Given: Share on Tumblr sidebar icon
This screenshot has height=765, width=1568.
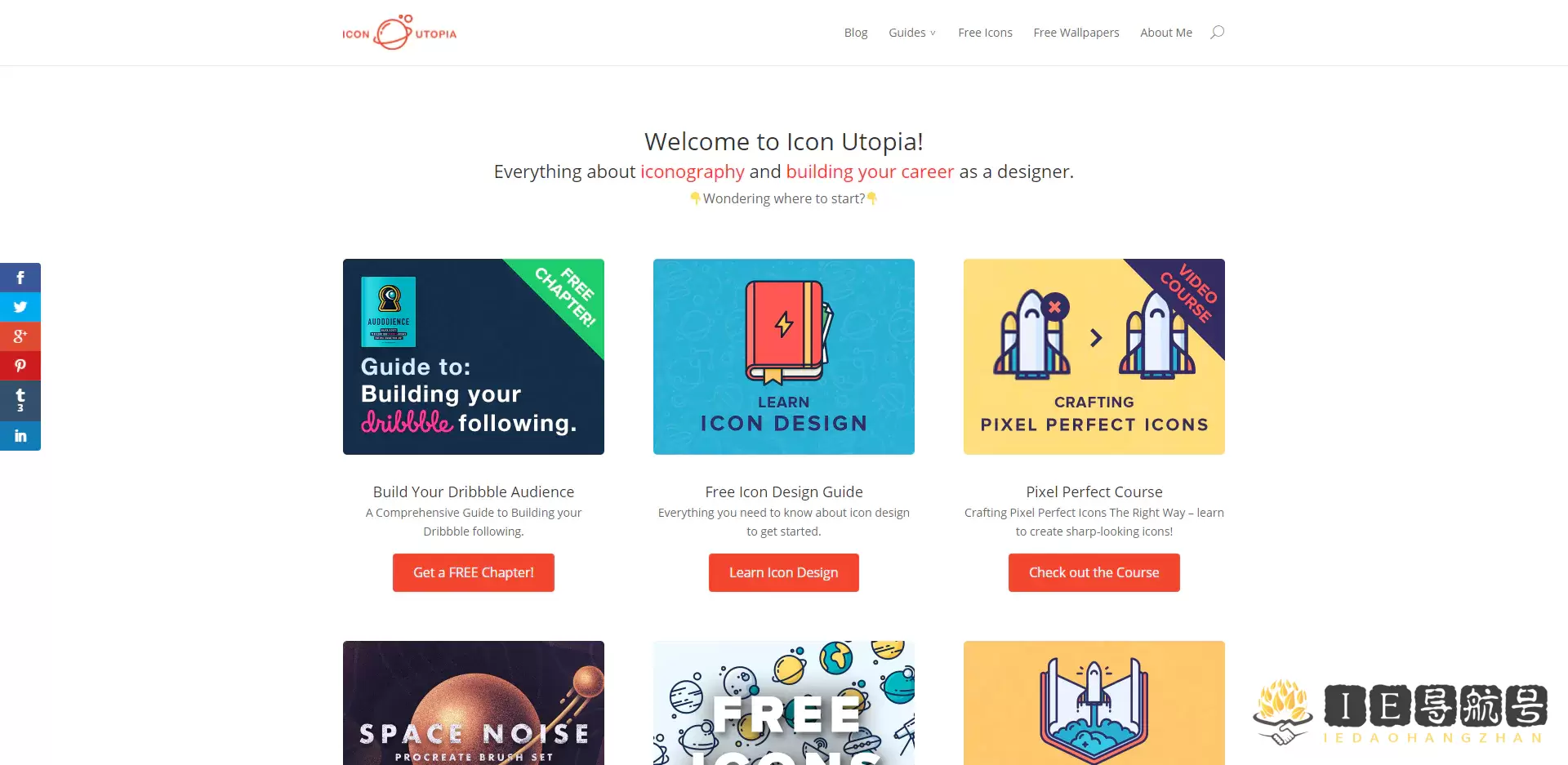Looking at the screenshot, I should pos(20,400).
